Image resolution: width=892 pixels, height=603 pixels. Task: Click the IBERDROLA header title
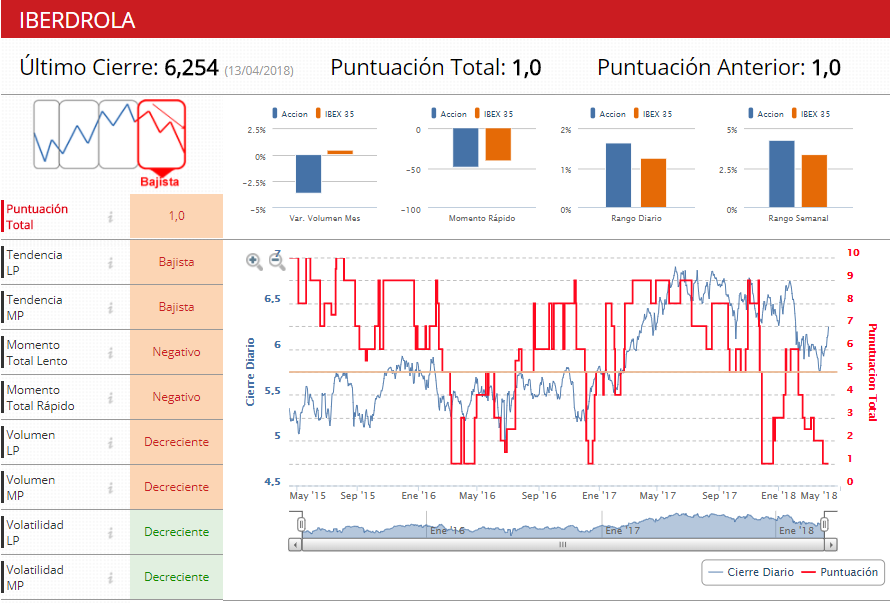click(77, 20)
